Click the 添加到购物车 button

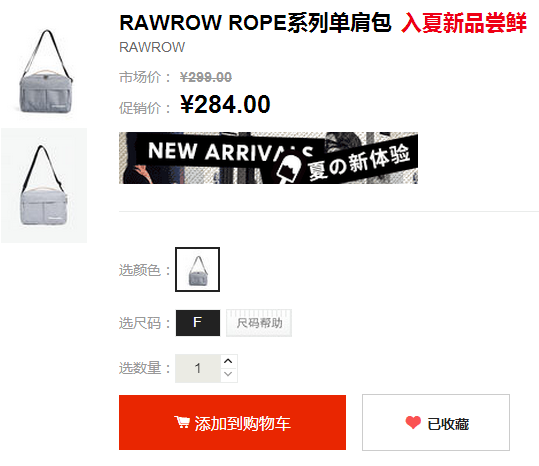[232, 422]
